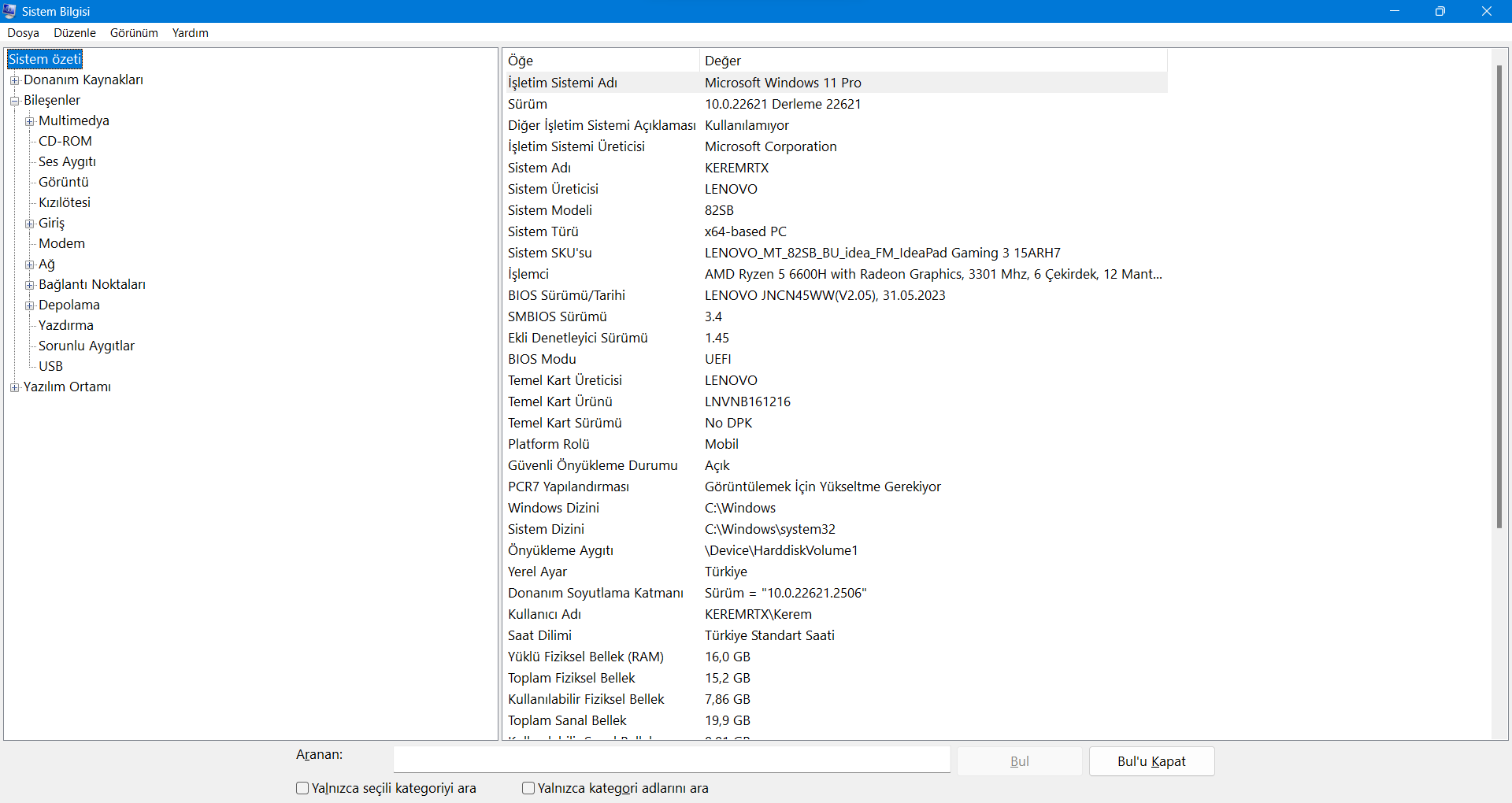Click the 'Yüklü Fiziksel Bellek (RAM)' row label

586,657
